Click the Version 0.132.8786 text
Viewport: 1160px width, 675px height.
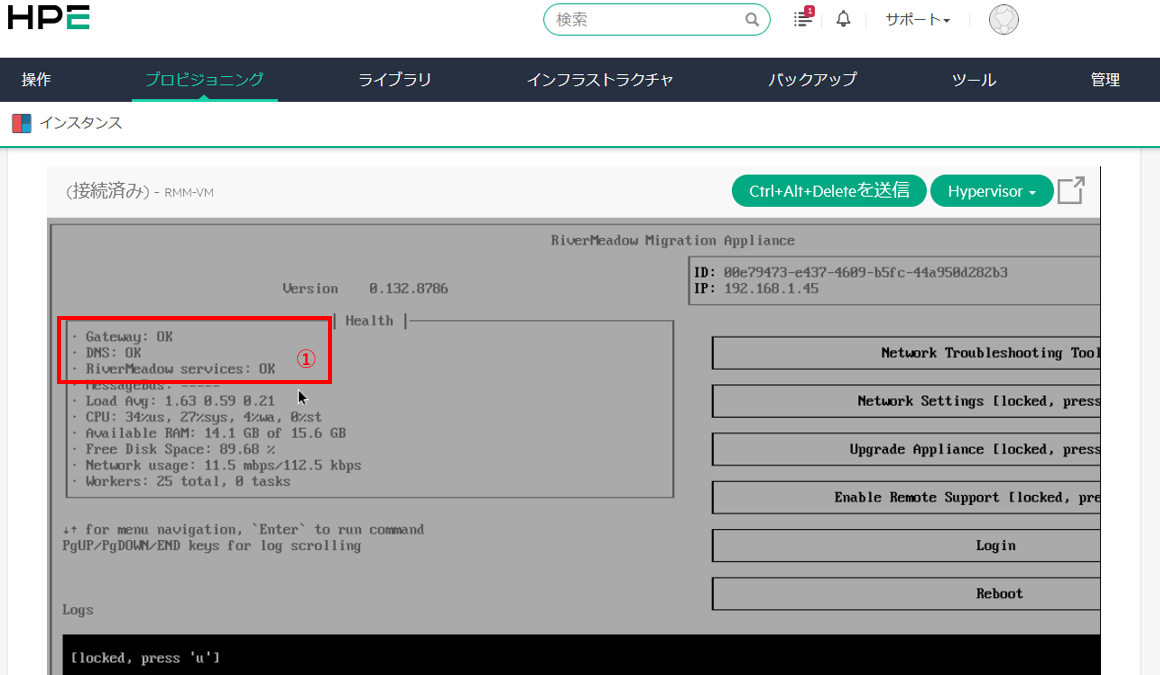[x=365, y=289]
